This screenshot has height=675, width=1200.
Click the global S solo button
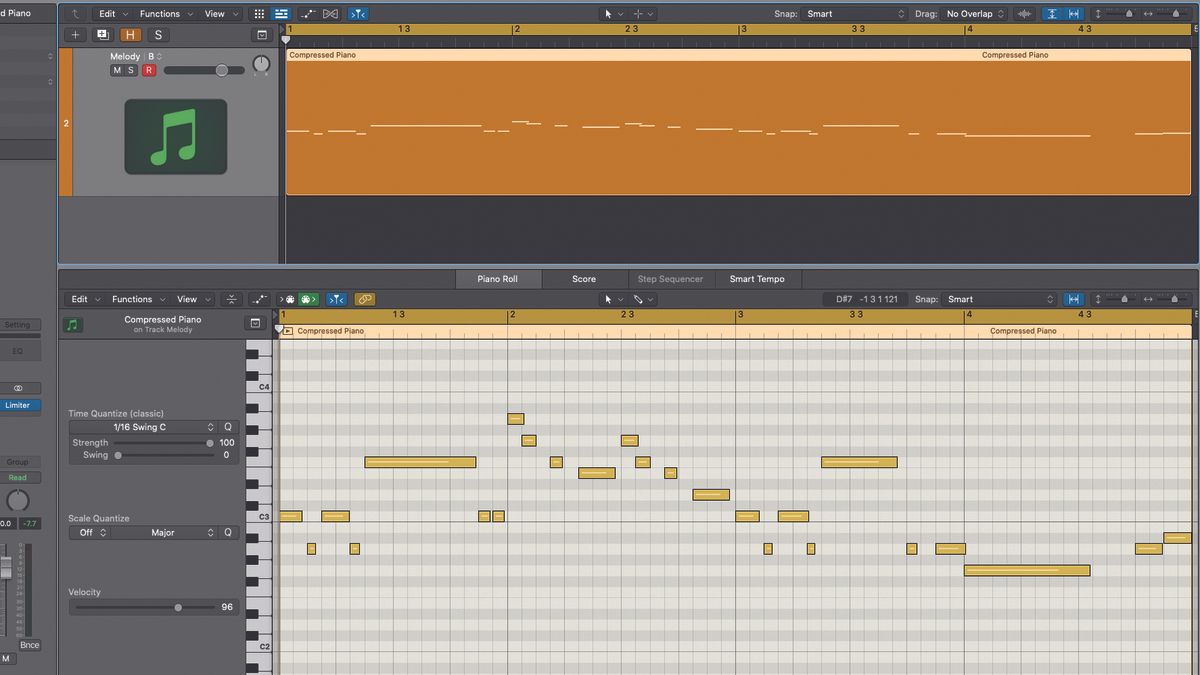[157, 35]
